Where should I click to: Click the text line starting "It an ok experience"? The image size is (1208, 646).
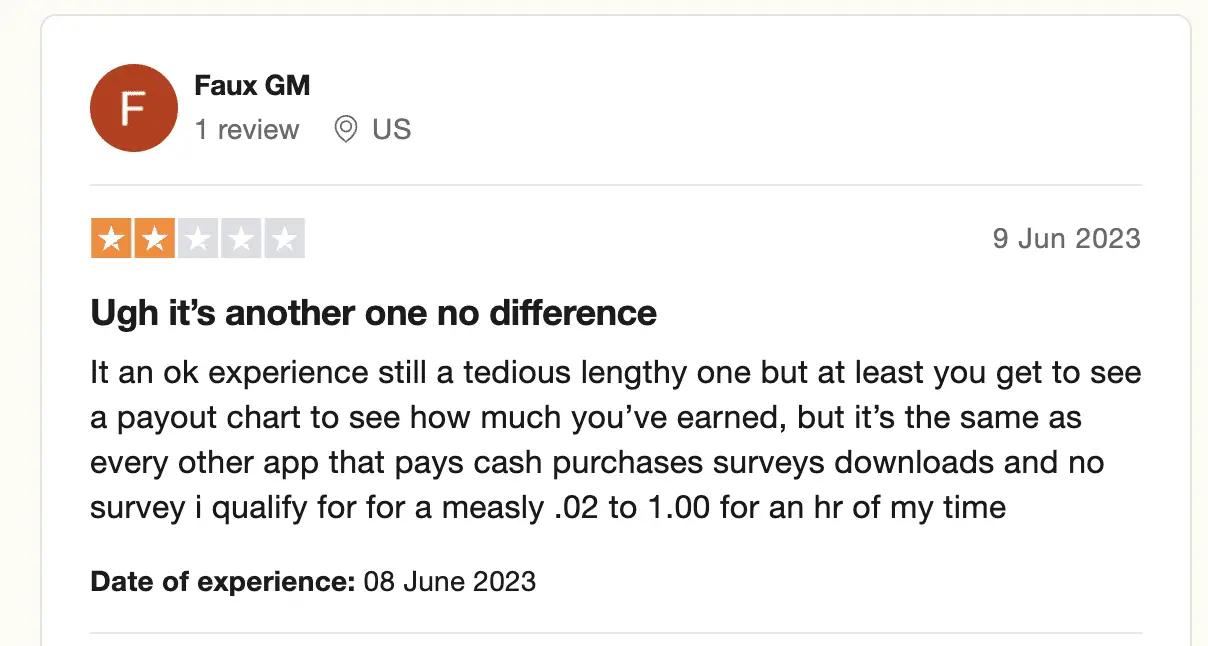(x=616, y=374)
